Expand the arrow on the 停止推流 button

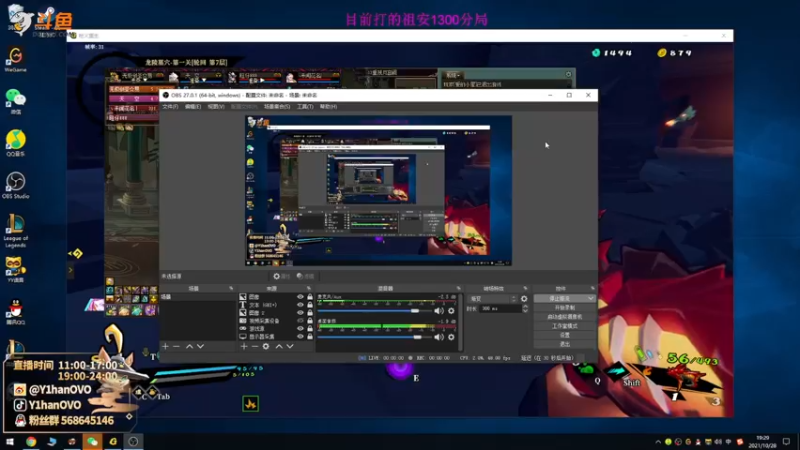click(x=590, y=298)
